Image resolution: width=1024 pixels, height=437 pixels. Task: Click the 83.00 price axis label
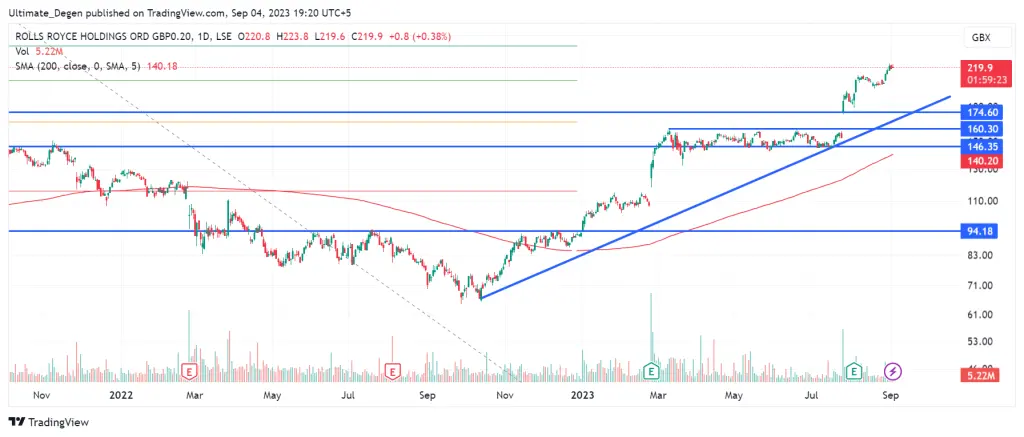982,255
